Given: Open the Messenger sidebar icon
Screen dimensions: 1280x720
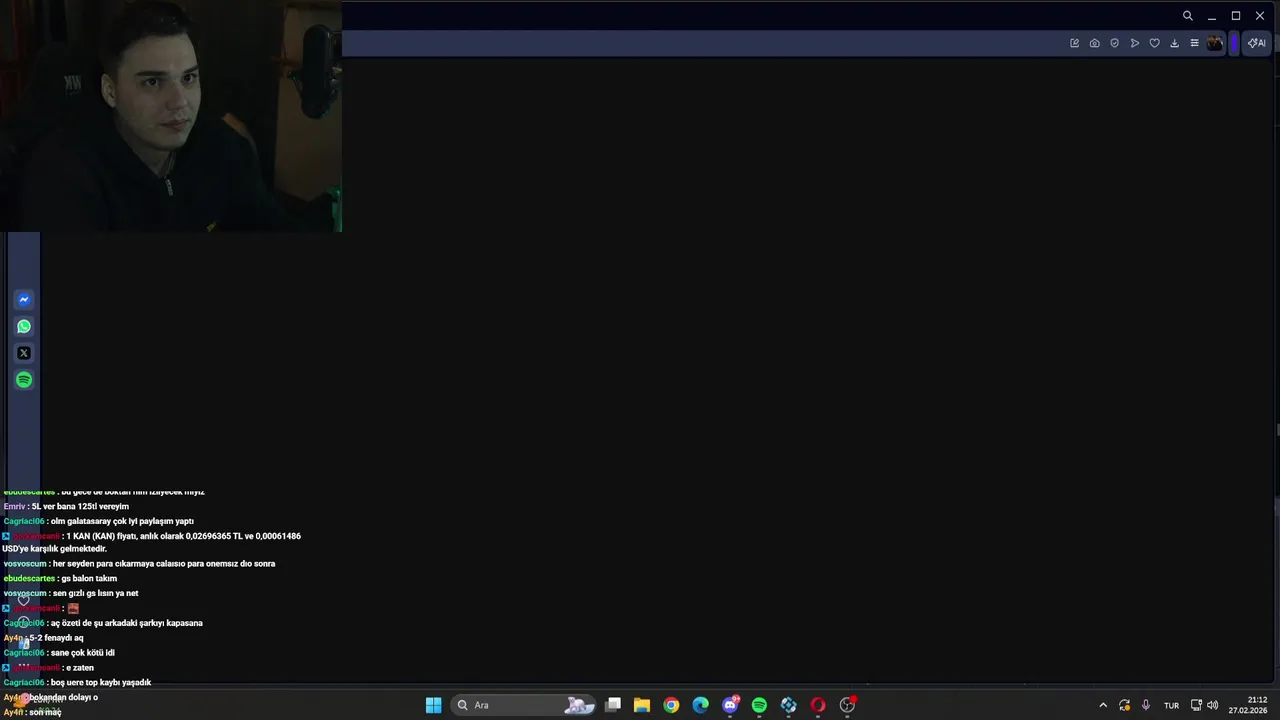Looking at the screenshot, I should pyautogui.click(x=24, y=300).
